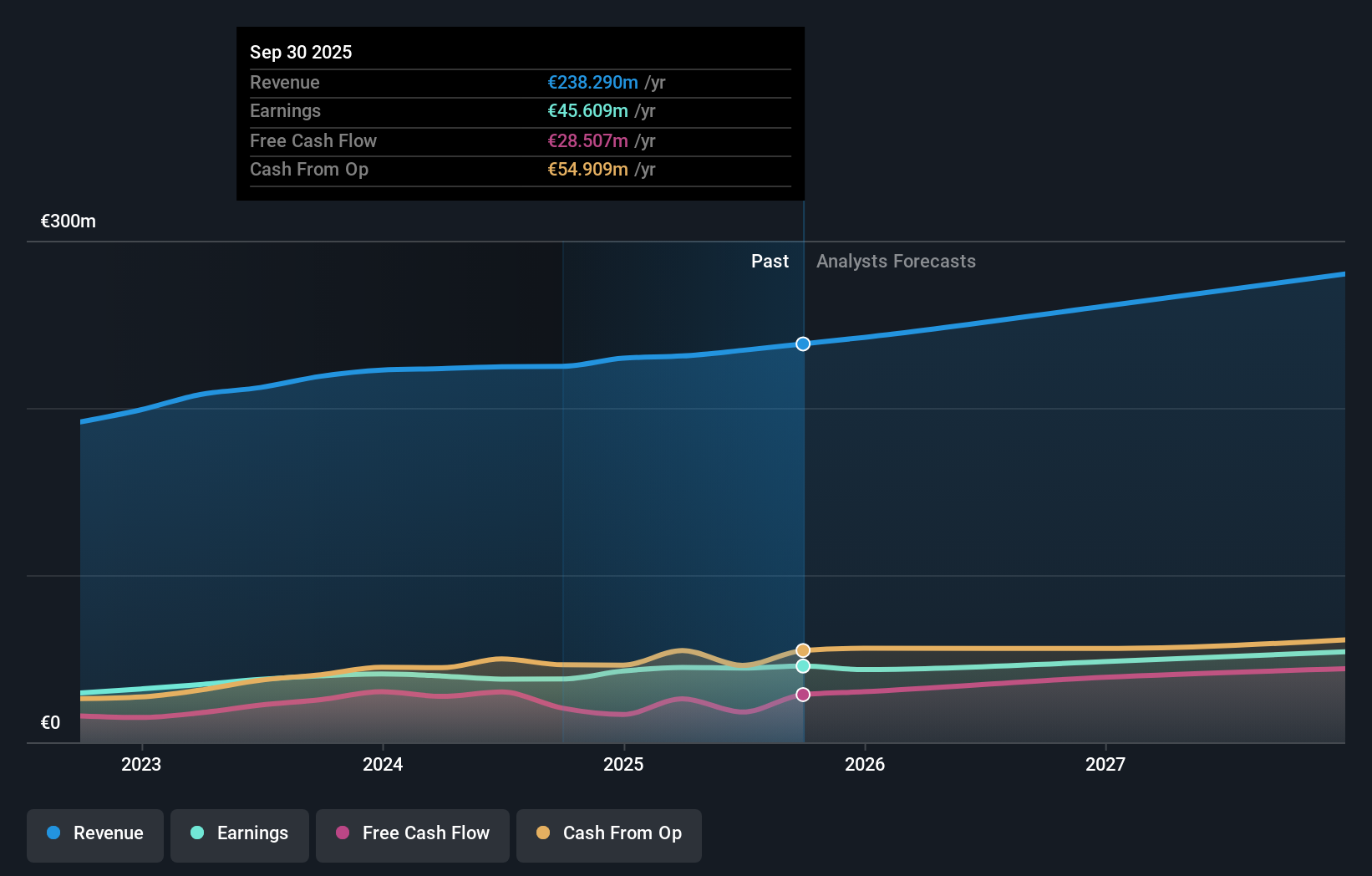The image size is (1372, 876).
Task: Click the teal Earnings marker on the chart
Action: pos(802,666)
